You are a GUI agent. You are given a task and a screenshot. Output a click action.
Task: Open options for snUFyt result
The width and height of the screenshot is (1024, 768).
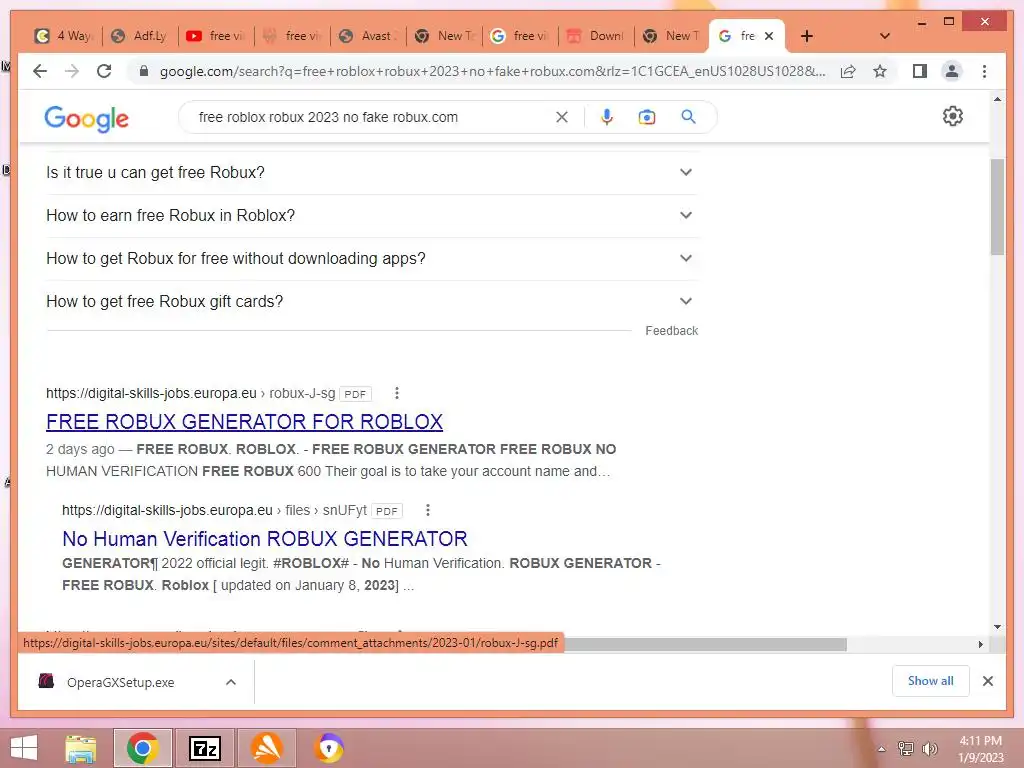pos(427,510)
